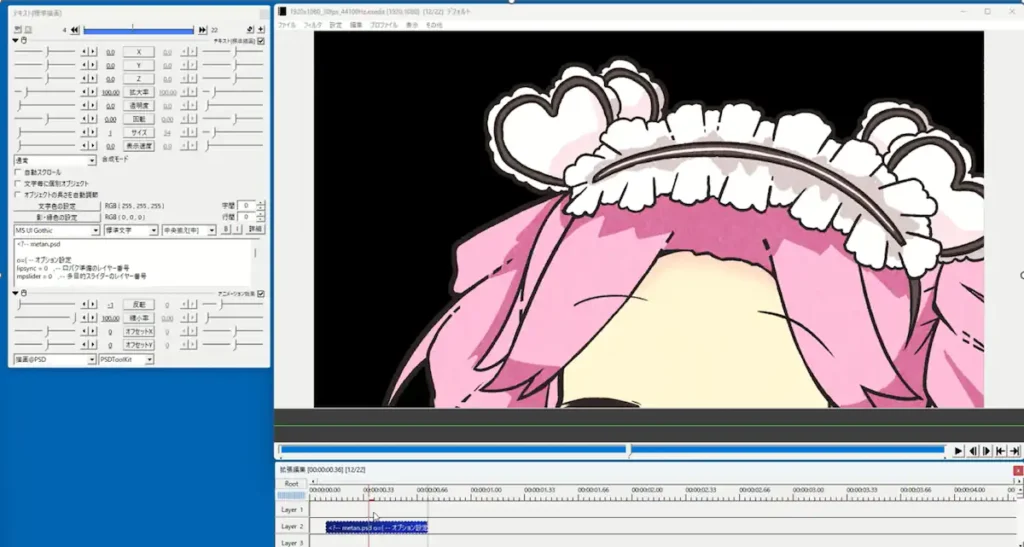
Task: Toggle Layer 1 visibility in the timeline
Action: (x=292, y=509)
